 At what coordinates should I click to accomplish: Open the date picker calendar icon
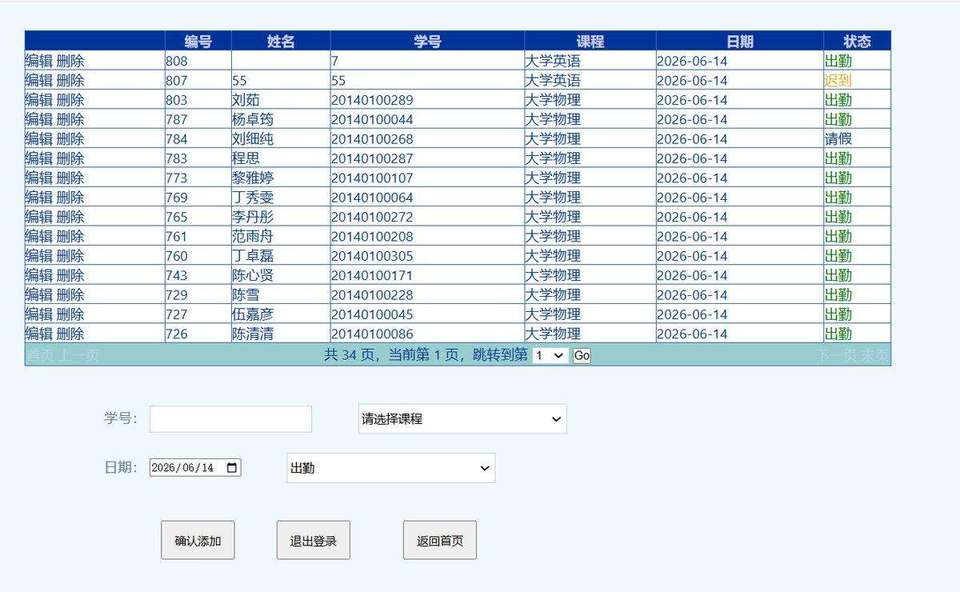tap(232, 468)
